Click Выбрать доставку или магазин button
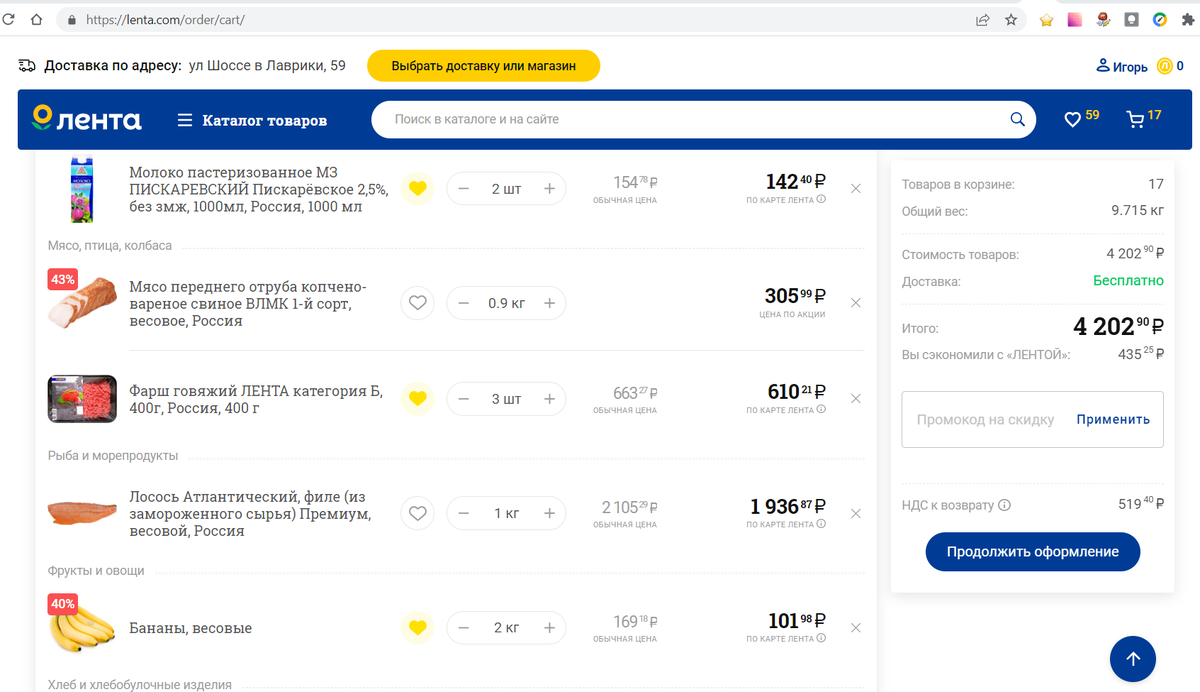The image size is (1200, 692). (x=484, y=66)
